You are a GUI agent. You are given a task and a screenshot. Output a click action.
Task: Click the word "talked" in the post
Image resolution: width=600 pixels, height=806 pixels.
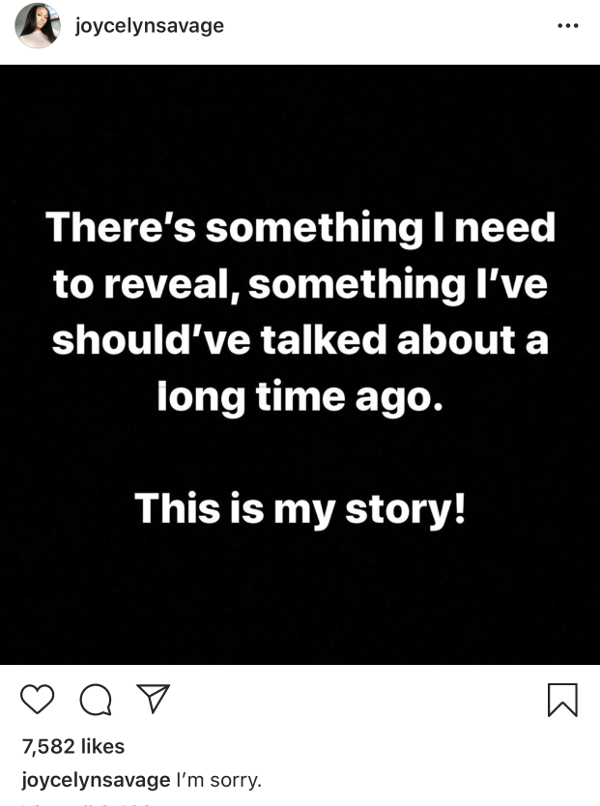pos(317,340)
